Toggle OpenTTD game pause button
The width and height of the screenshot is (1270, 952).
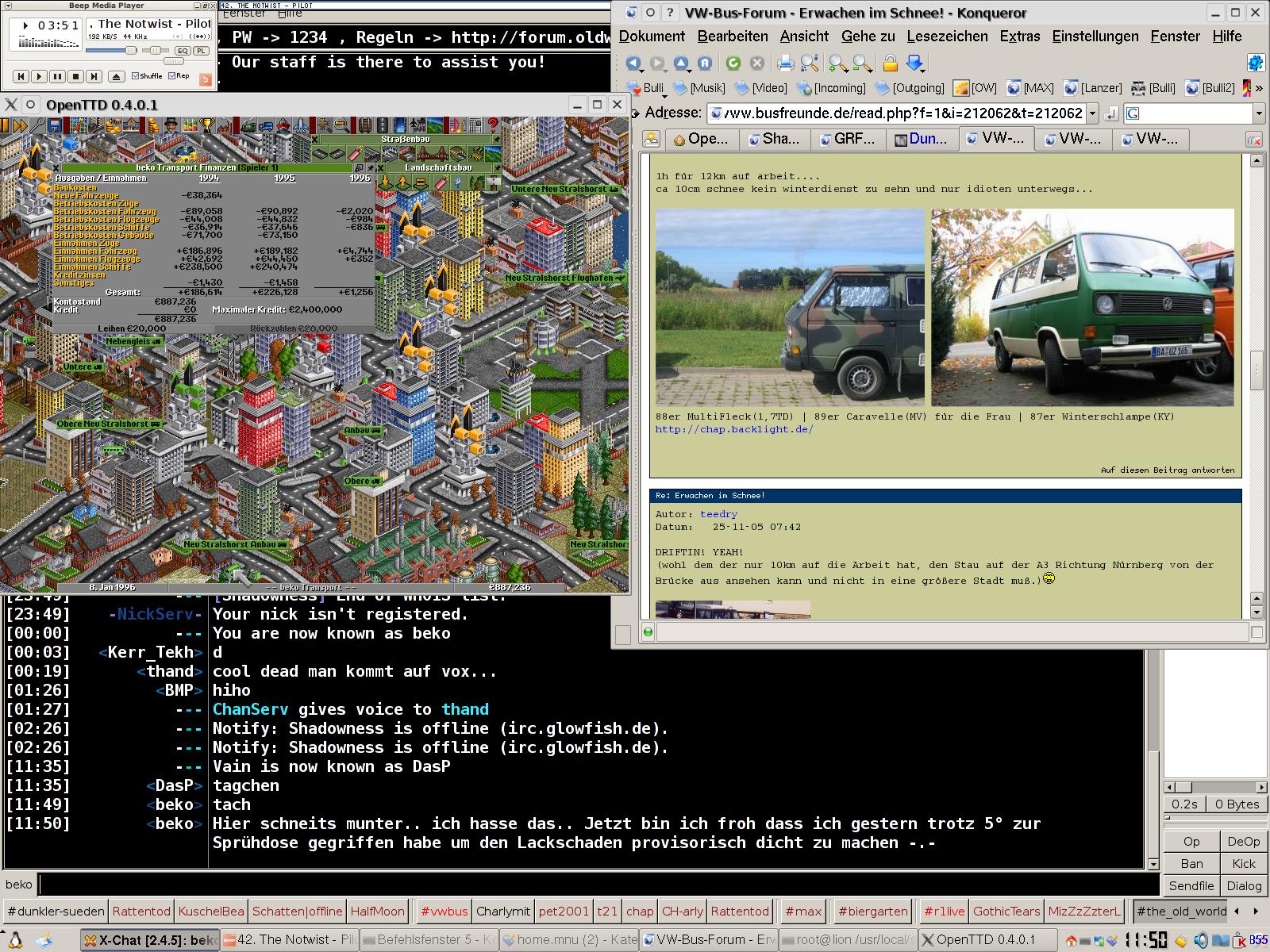pos(5,125)
